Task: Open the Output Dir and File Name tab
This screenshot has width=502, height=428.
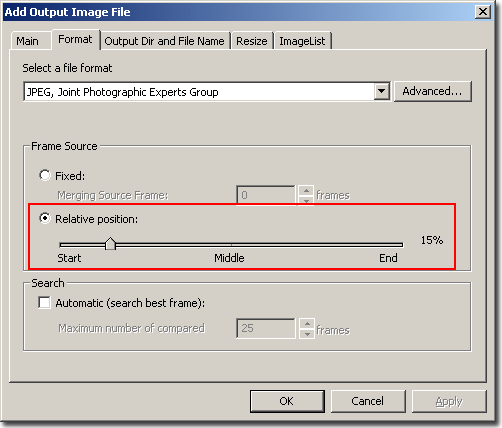Action: (x=165, y=41)
